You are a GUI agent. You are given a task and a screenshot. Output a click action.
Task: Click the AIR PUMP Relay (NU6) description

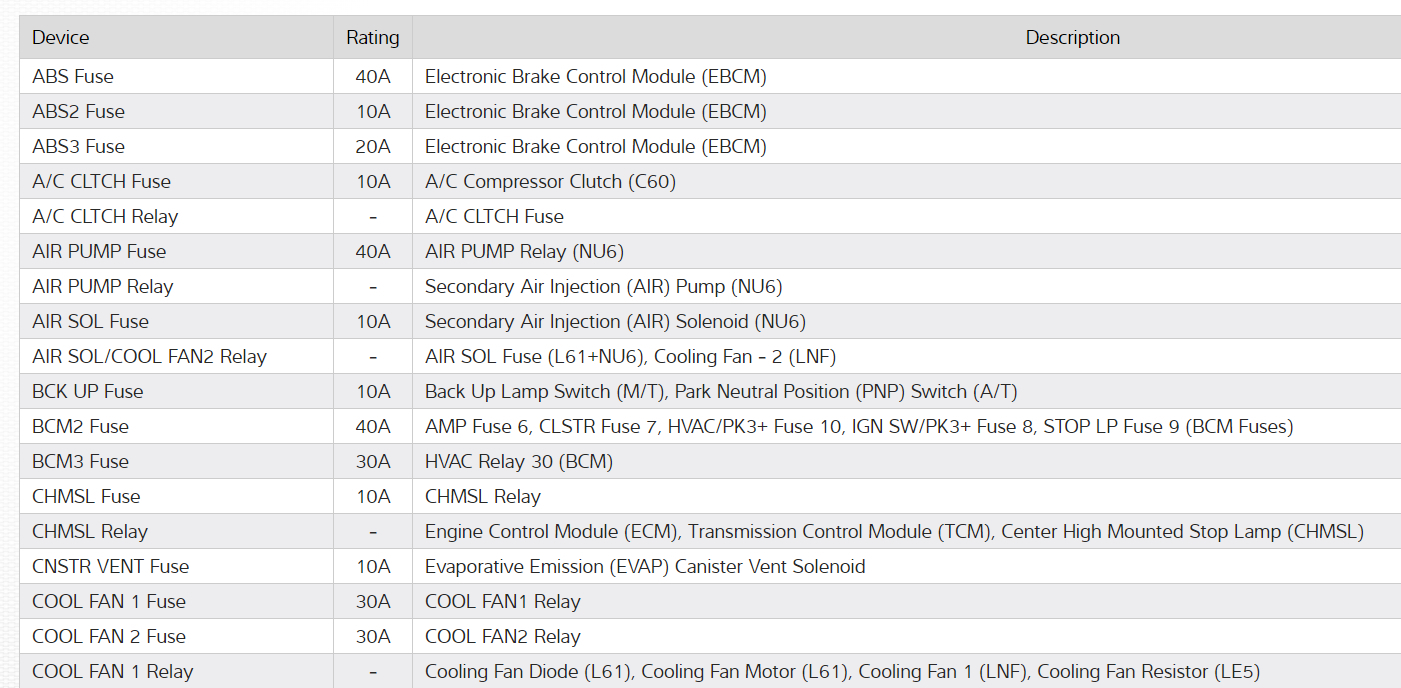point(524,251)
